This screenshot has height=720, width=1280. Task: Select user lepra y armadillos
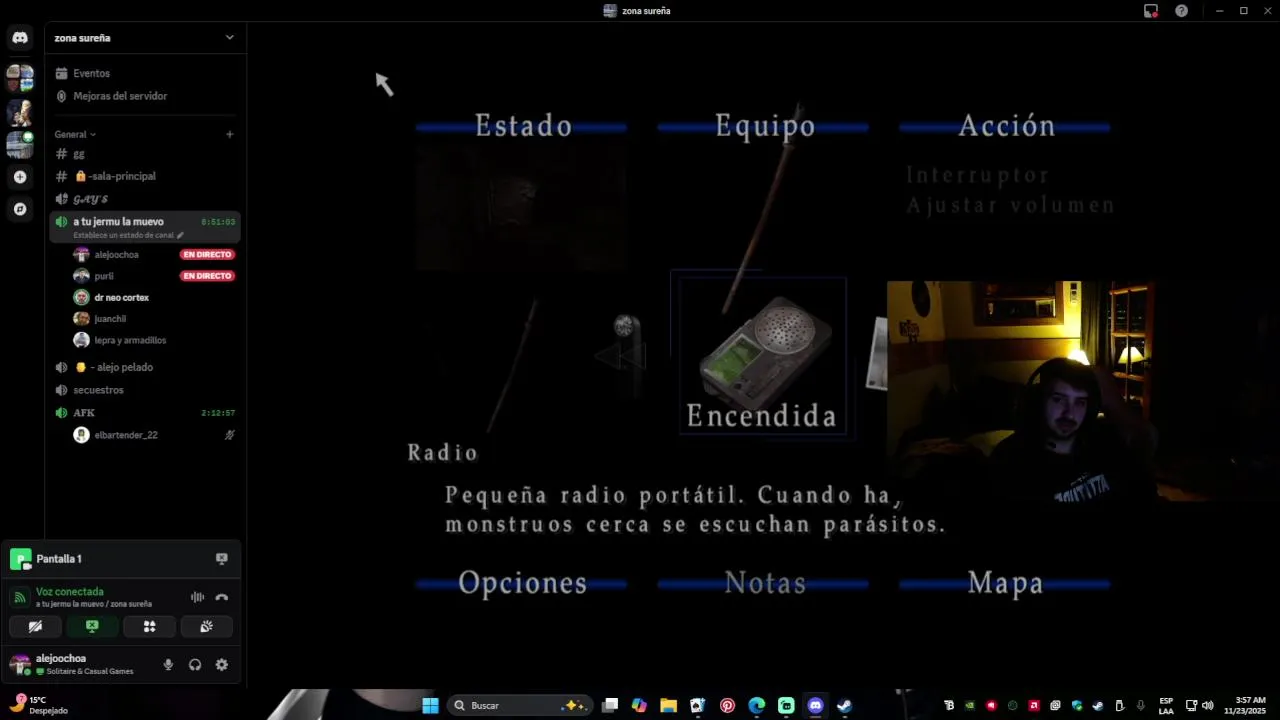click(x=130, y=340)
